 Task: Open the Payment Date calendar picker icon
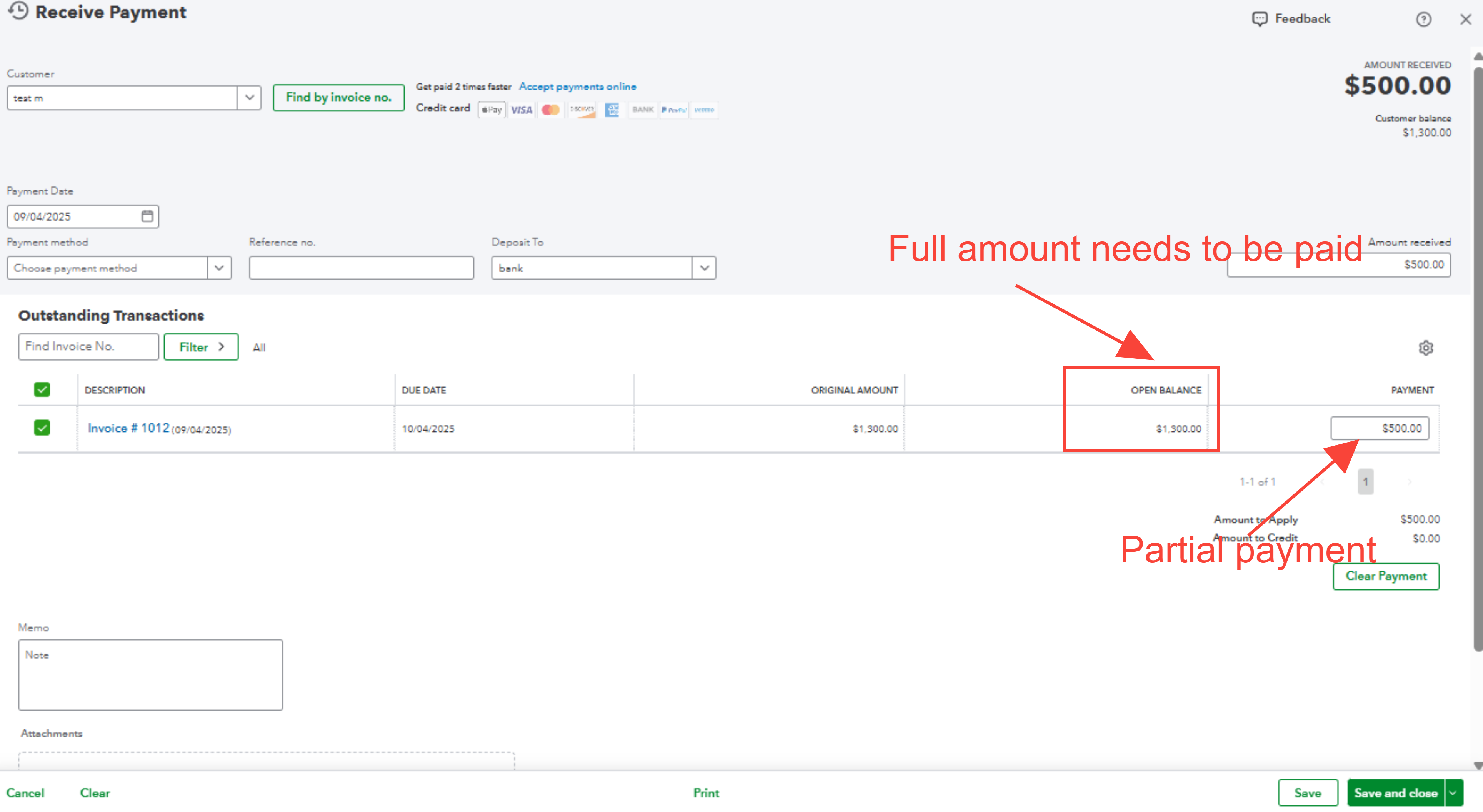pos(147,216)
